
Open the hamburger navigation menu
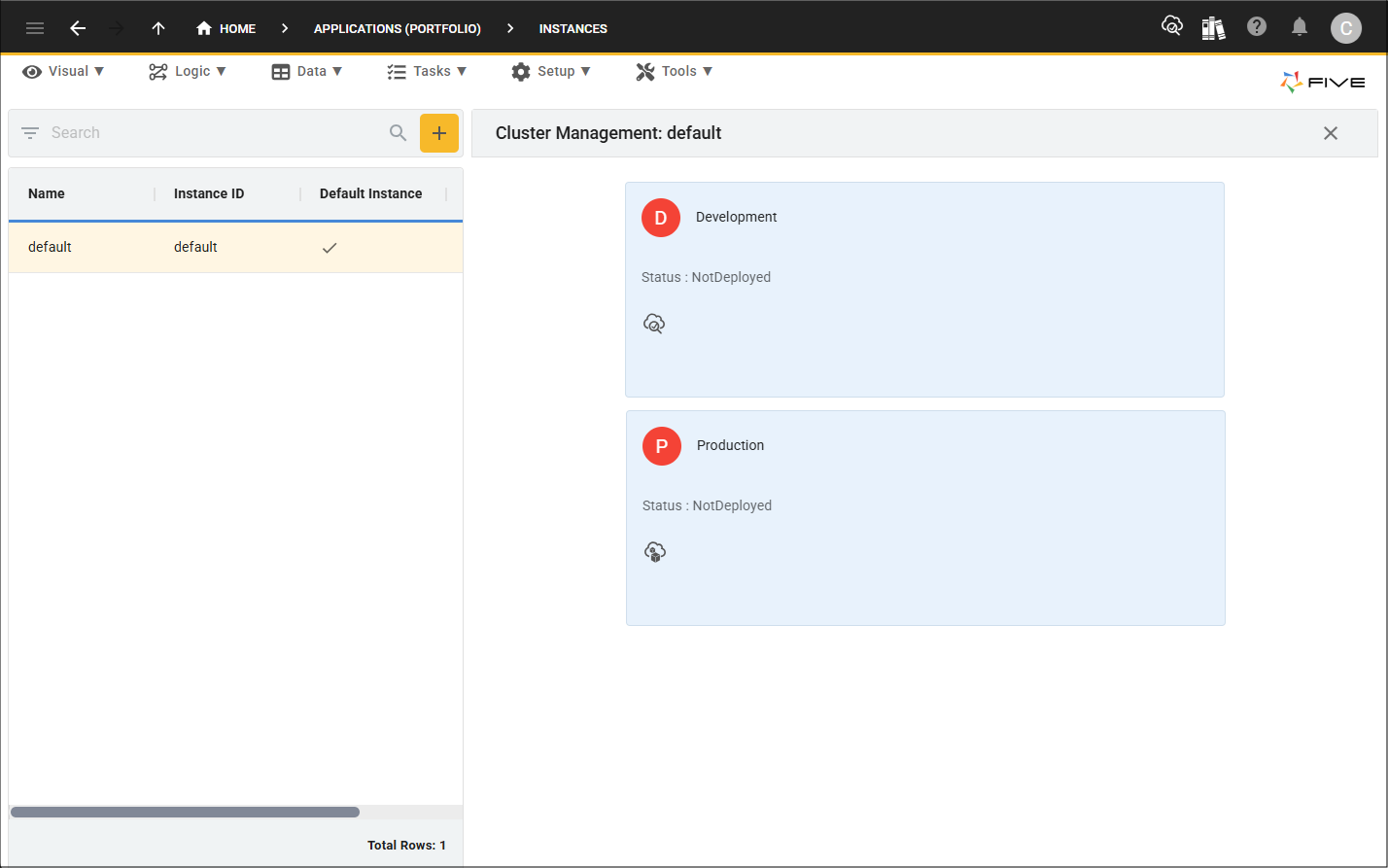point(35,28)
